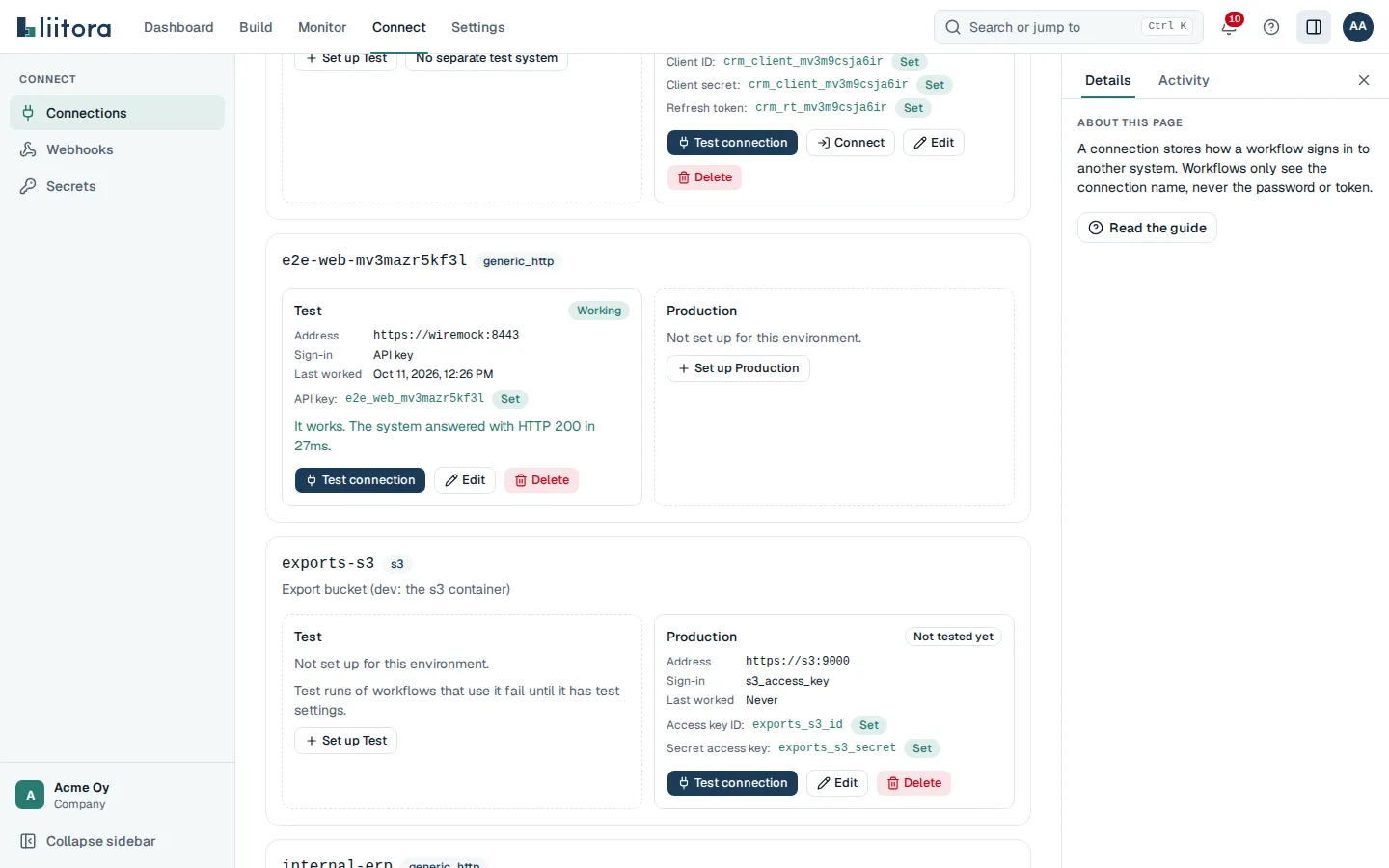Toggle the side panel layout icon

(x=1314, y=27)
